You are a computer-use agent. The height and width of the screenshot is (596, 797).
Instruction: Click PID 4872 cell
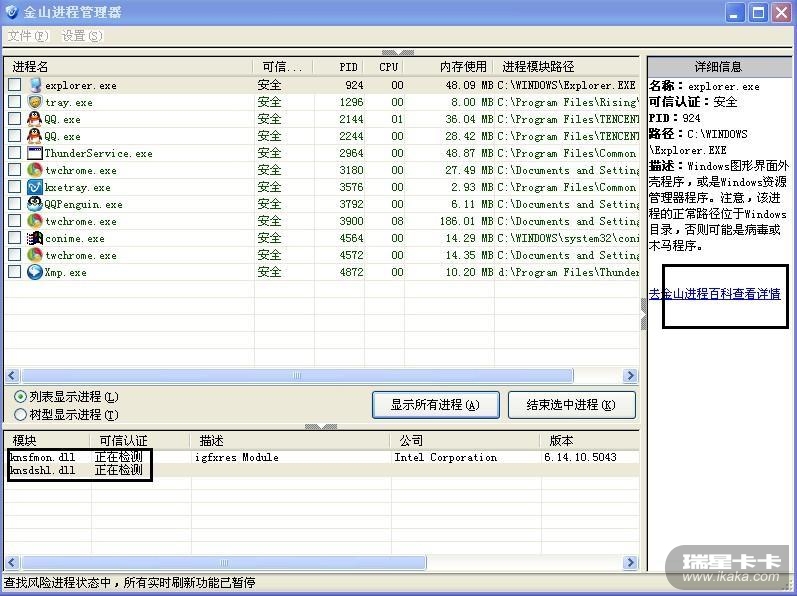pos(351,272)
